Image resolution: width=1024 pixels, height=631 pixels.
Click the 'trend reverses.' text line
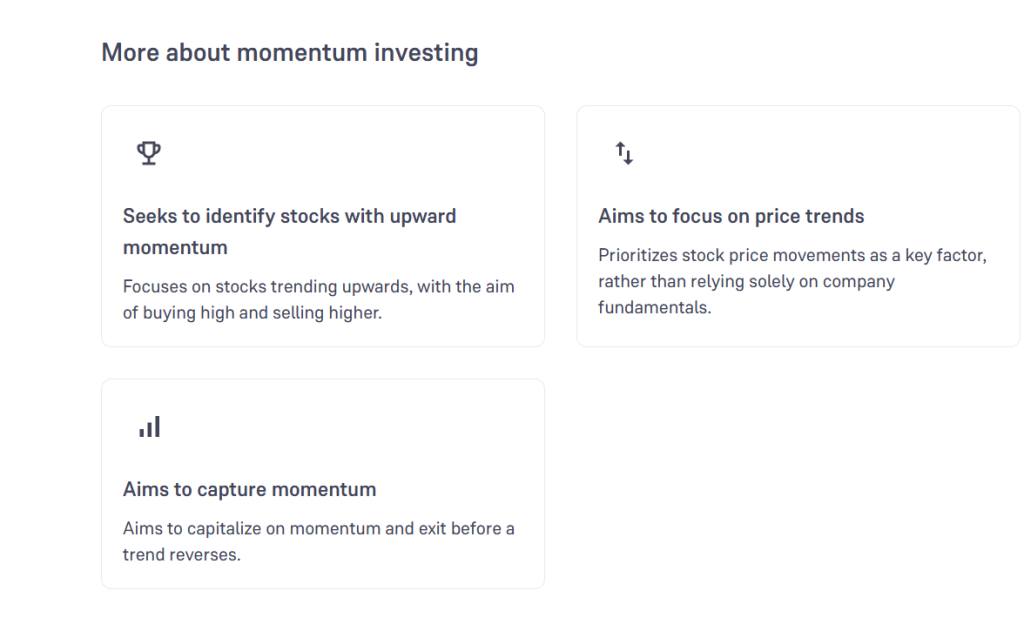(x=181, y=554)
